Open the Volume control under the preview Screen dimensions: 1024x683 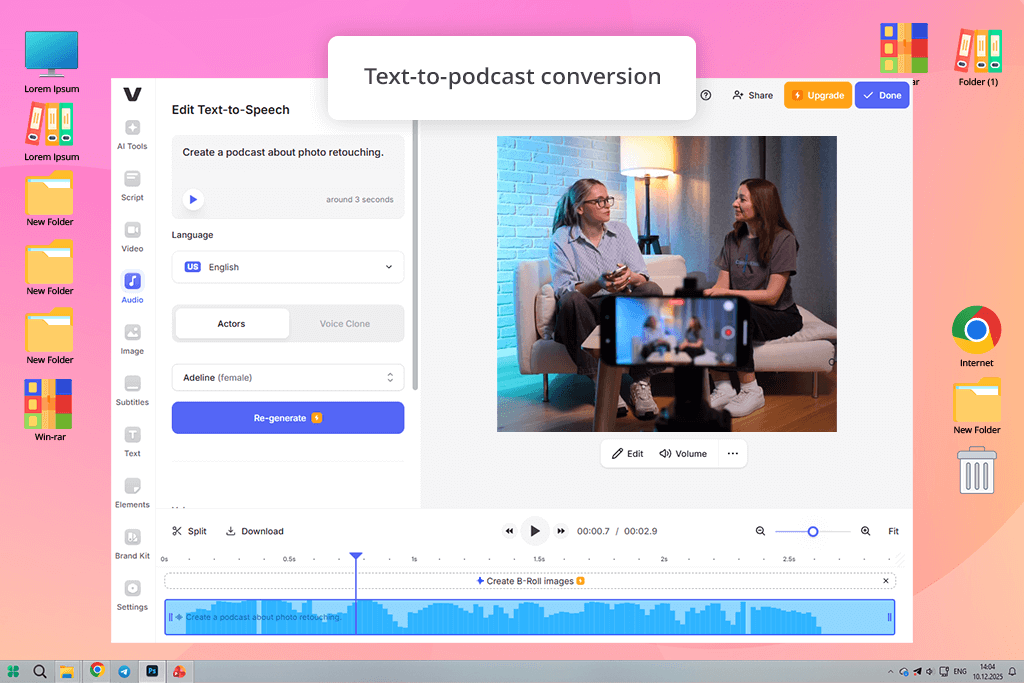coord(682,453)
